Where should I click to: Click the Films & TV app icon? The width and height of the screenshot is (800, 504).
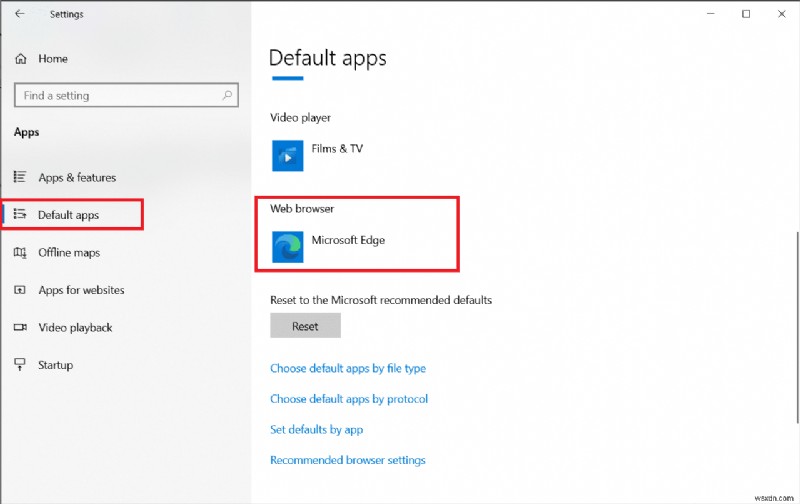tap(288, 156)
